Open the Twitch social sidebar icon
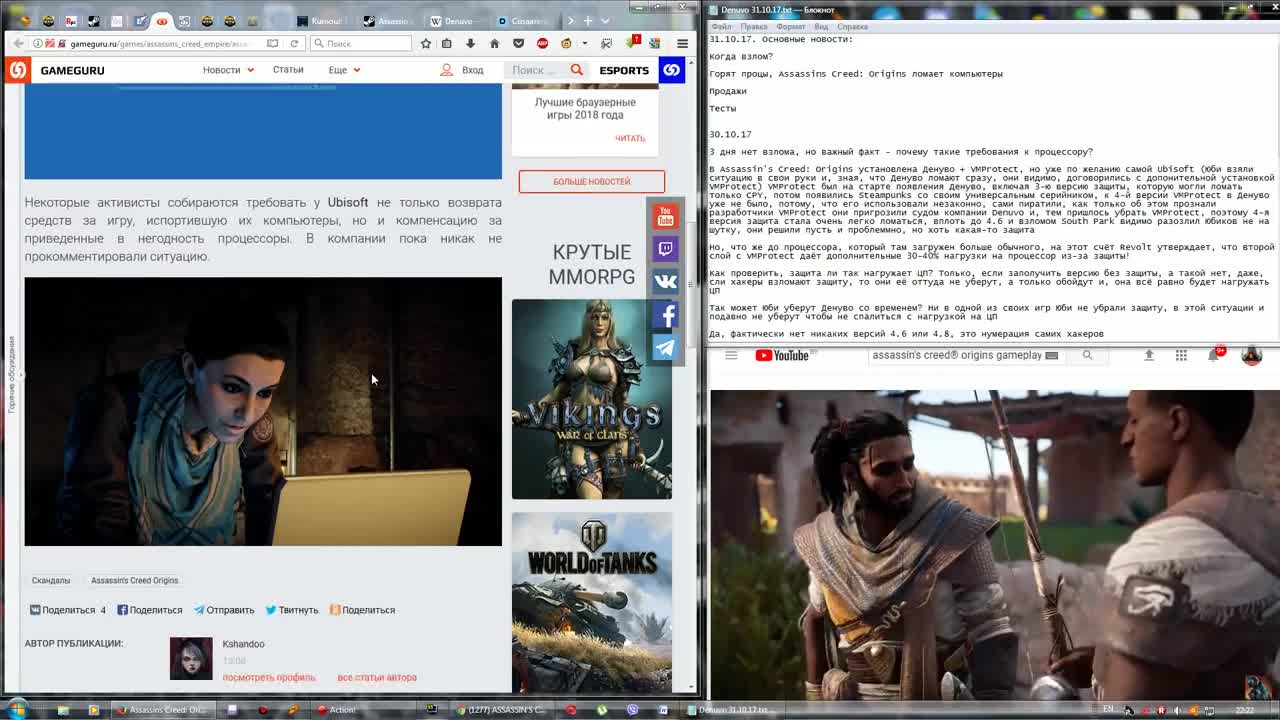Image resolution: width=1280 pixels, height=720 pixels. point(665,249)
